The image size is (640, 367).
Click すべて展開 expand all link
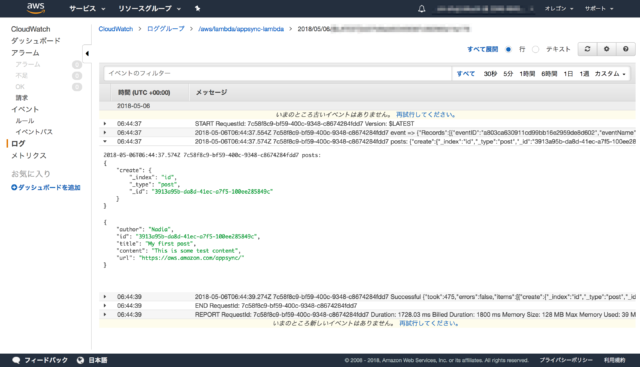coord(482,49)
